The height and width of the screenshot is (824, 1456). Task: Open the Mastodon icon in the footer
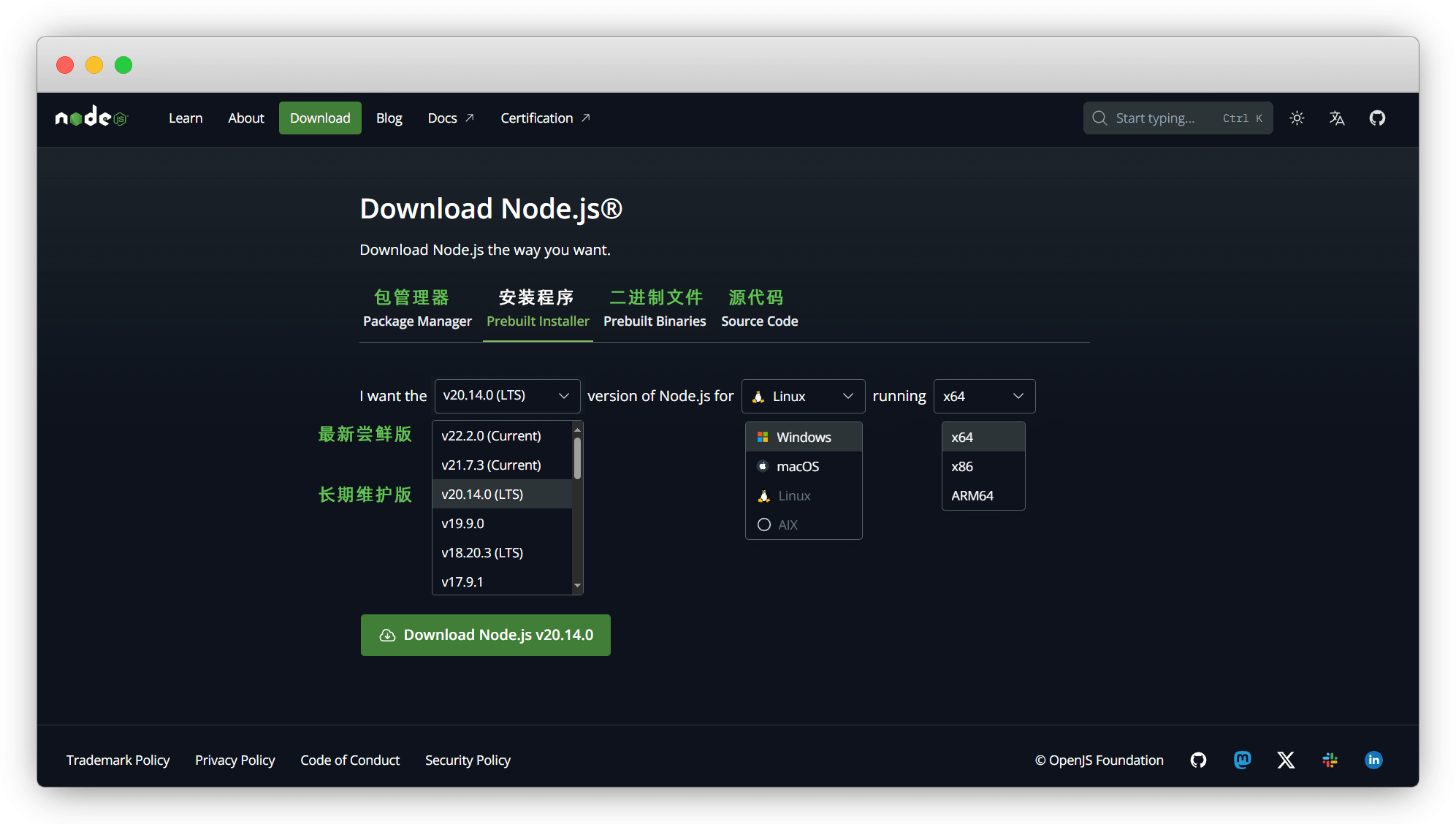[x=1242, y=760]
